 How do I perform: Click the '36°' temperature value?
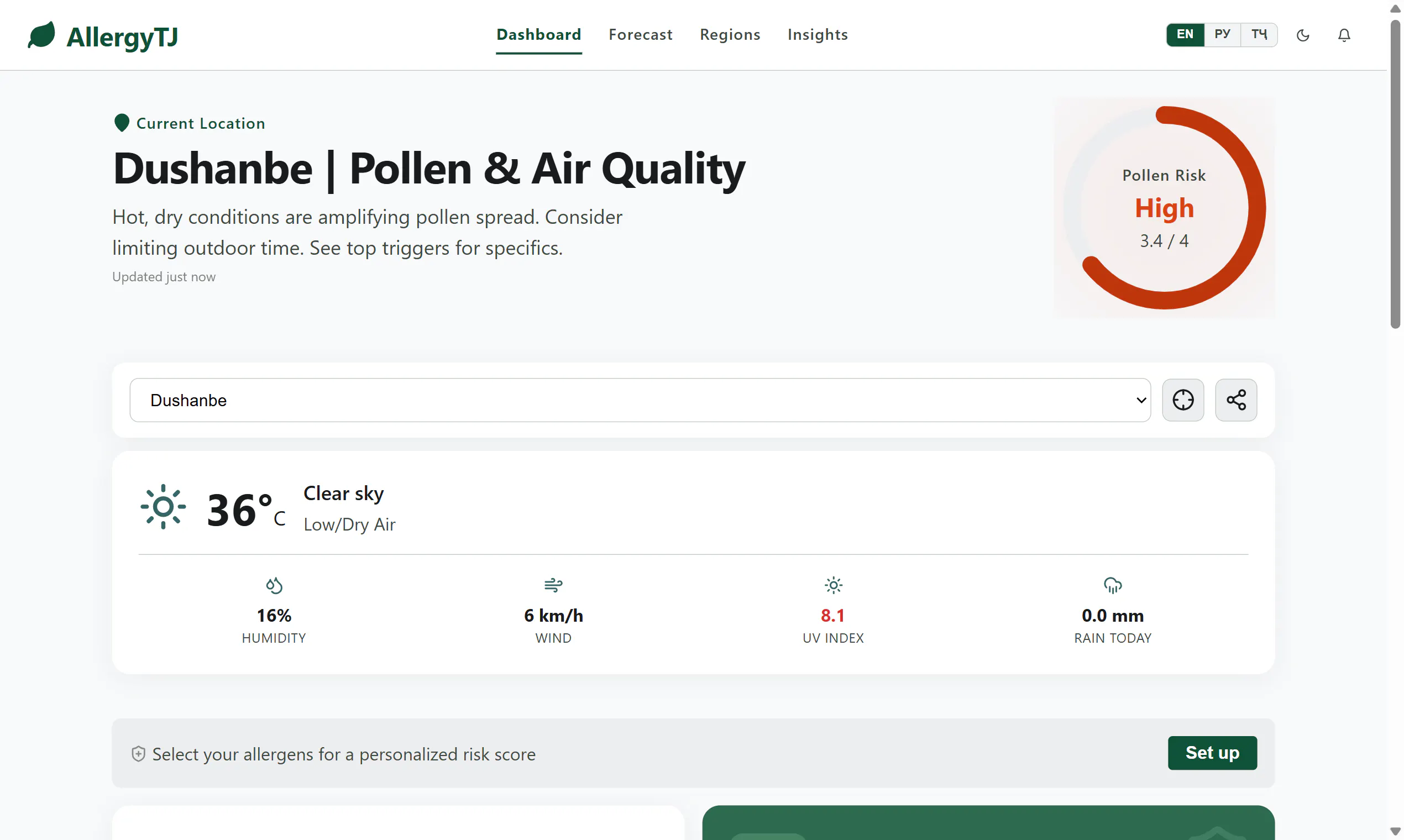coord(239,510)
